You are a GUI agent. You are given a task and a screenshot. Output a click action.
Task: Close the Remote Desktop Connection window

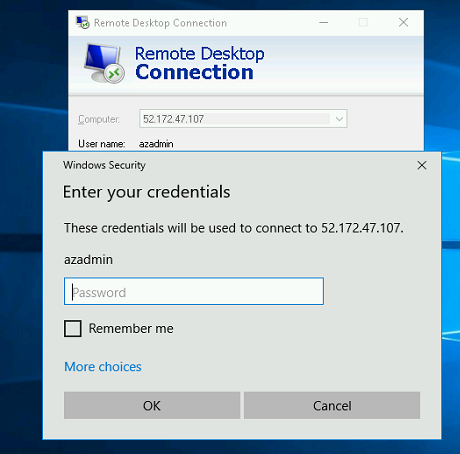(x=403, y=23)
